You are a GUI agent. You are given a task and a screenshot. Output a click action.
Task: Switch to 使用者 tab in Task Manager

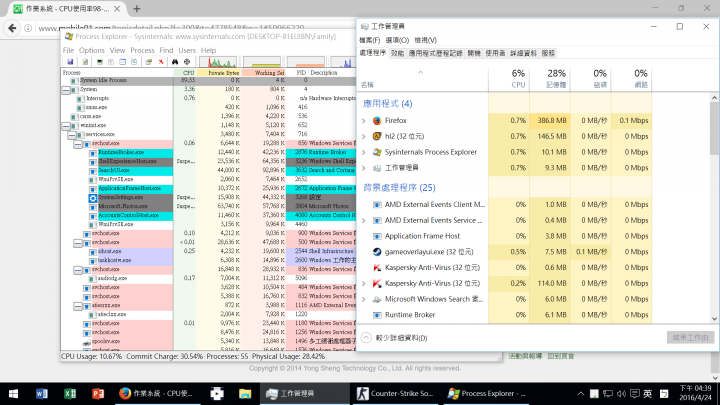[495, 53]
